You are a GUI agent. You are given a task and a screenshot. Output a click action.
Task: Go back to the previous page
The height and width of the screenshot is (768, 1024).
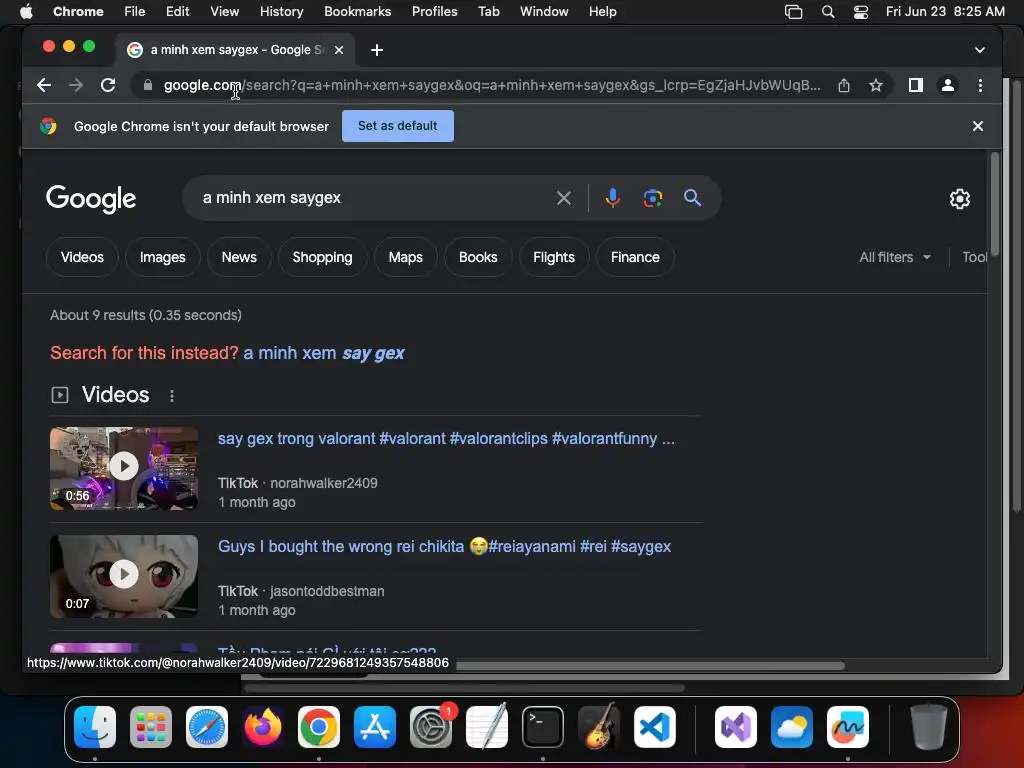point(44,85)
